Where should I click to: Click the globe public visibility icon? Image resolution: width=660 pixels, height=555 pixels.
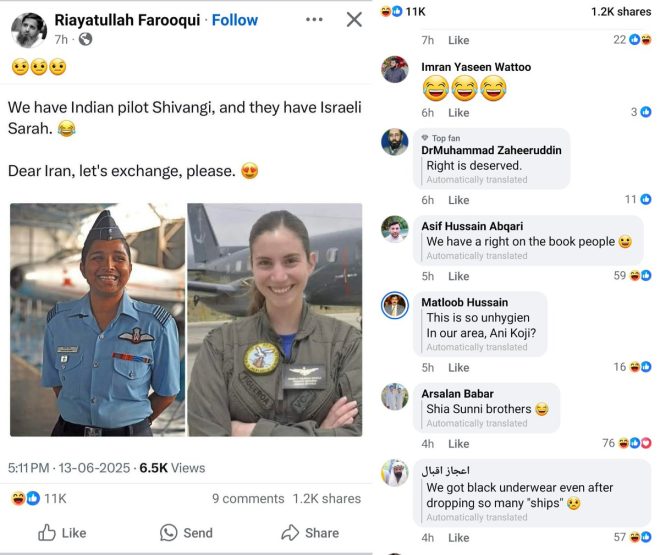point(85,39)
